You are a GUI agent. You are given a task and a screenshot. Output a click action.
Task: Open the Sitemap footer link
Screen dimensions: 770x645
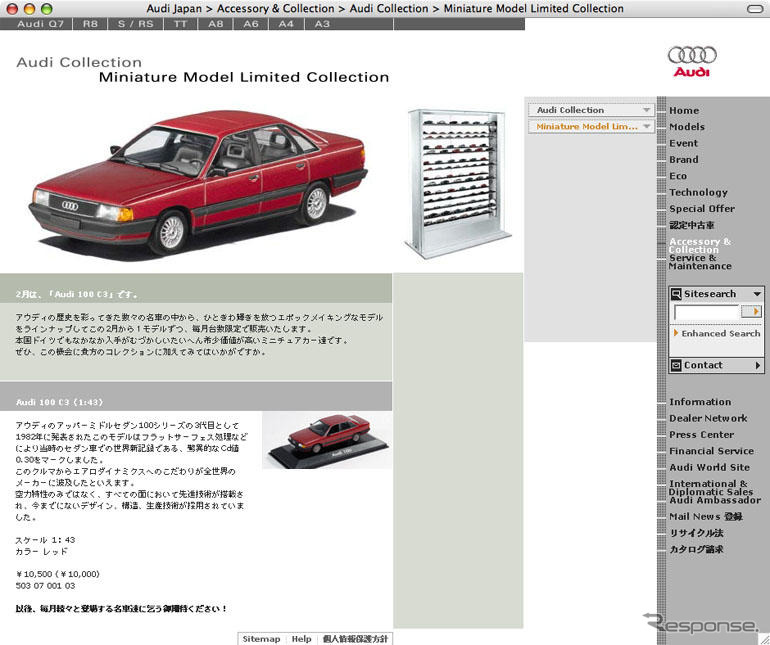click(x=261, y=639)
